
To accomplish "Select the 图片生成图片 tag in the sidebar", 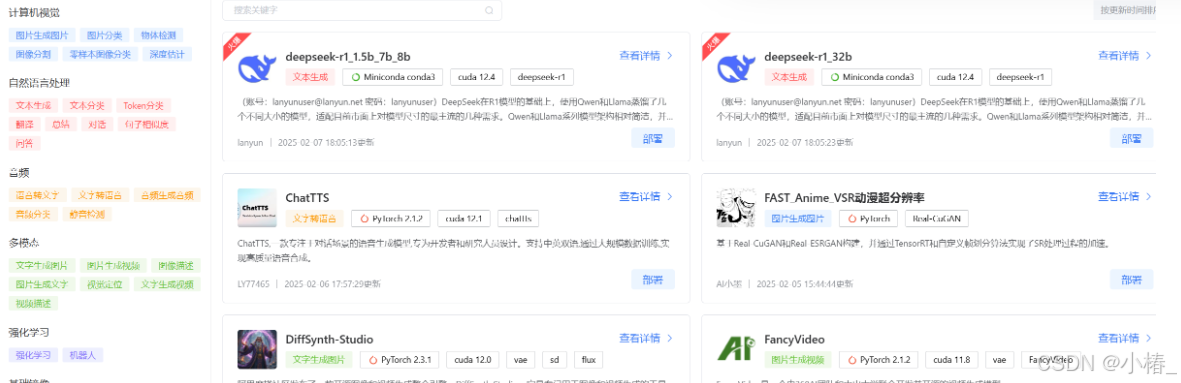I will (x=42, y=35).
